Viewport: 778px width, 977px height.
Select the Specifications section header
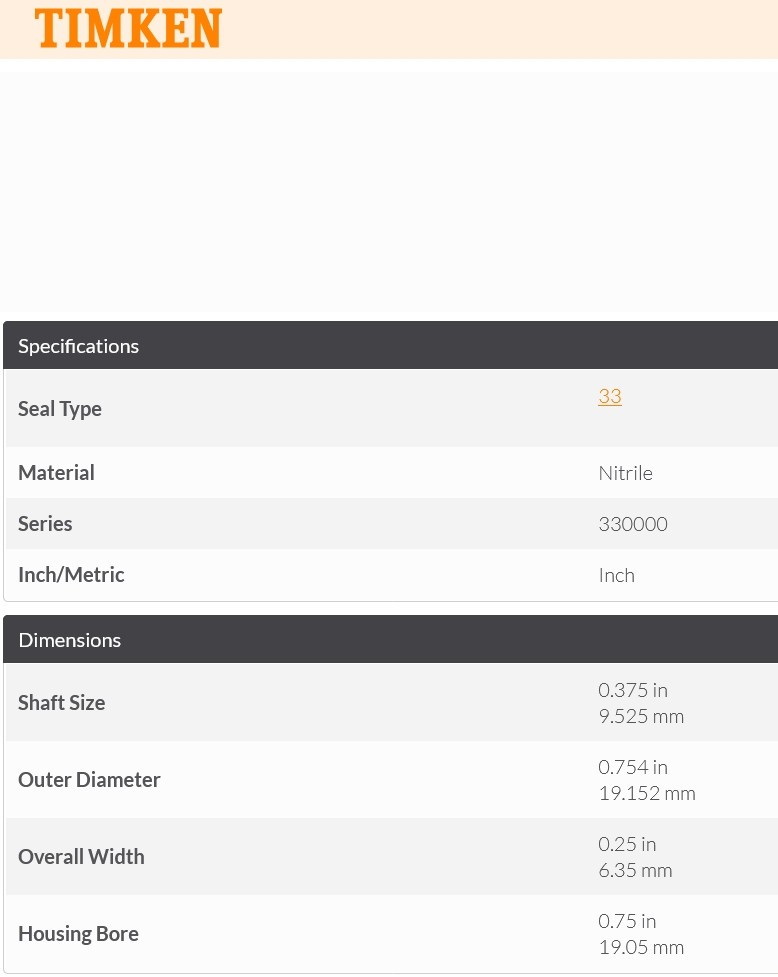click(x=391, y=346)
